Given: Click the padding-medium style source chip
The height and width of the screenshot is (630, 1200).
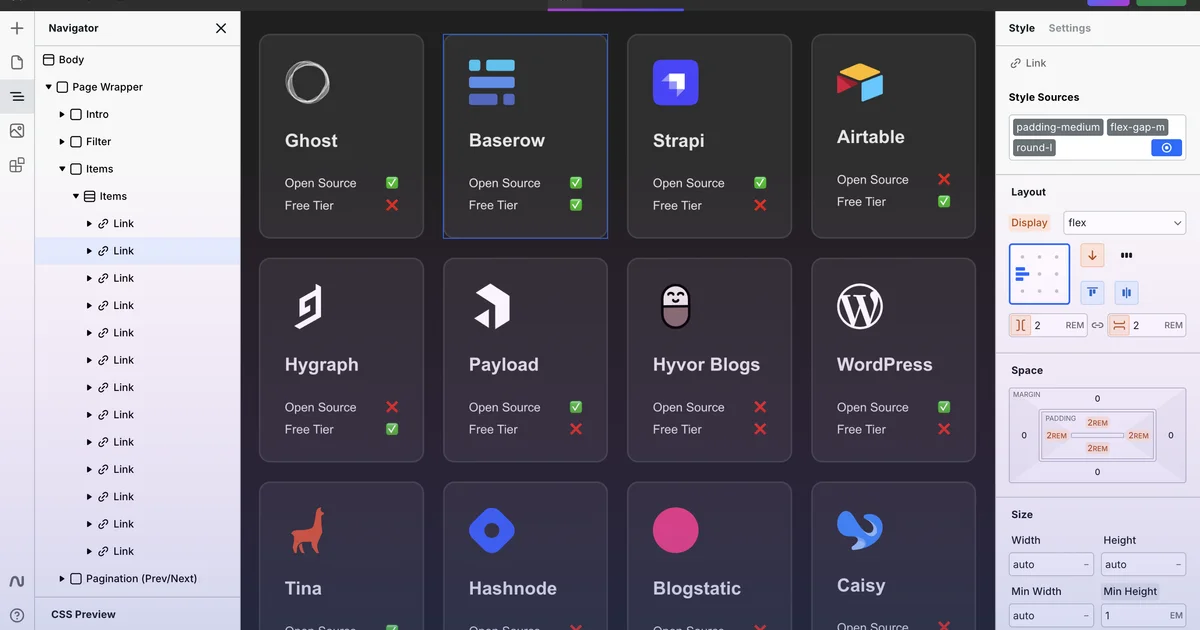Looking at the screenshot, I should [1058, 127].
